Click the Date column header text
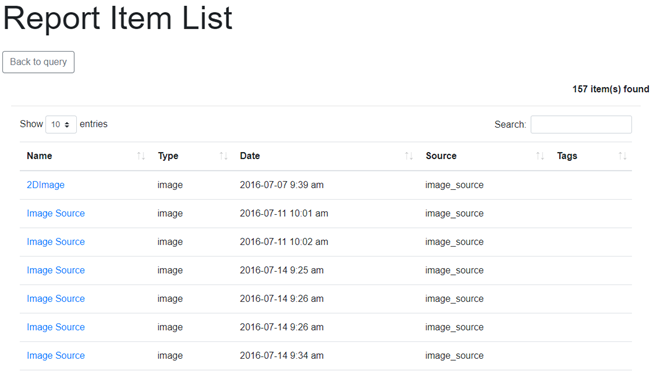This screenshot has height=376, width=650. tap(250, 156)
